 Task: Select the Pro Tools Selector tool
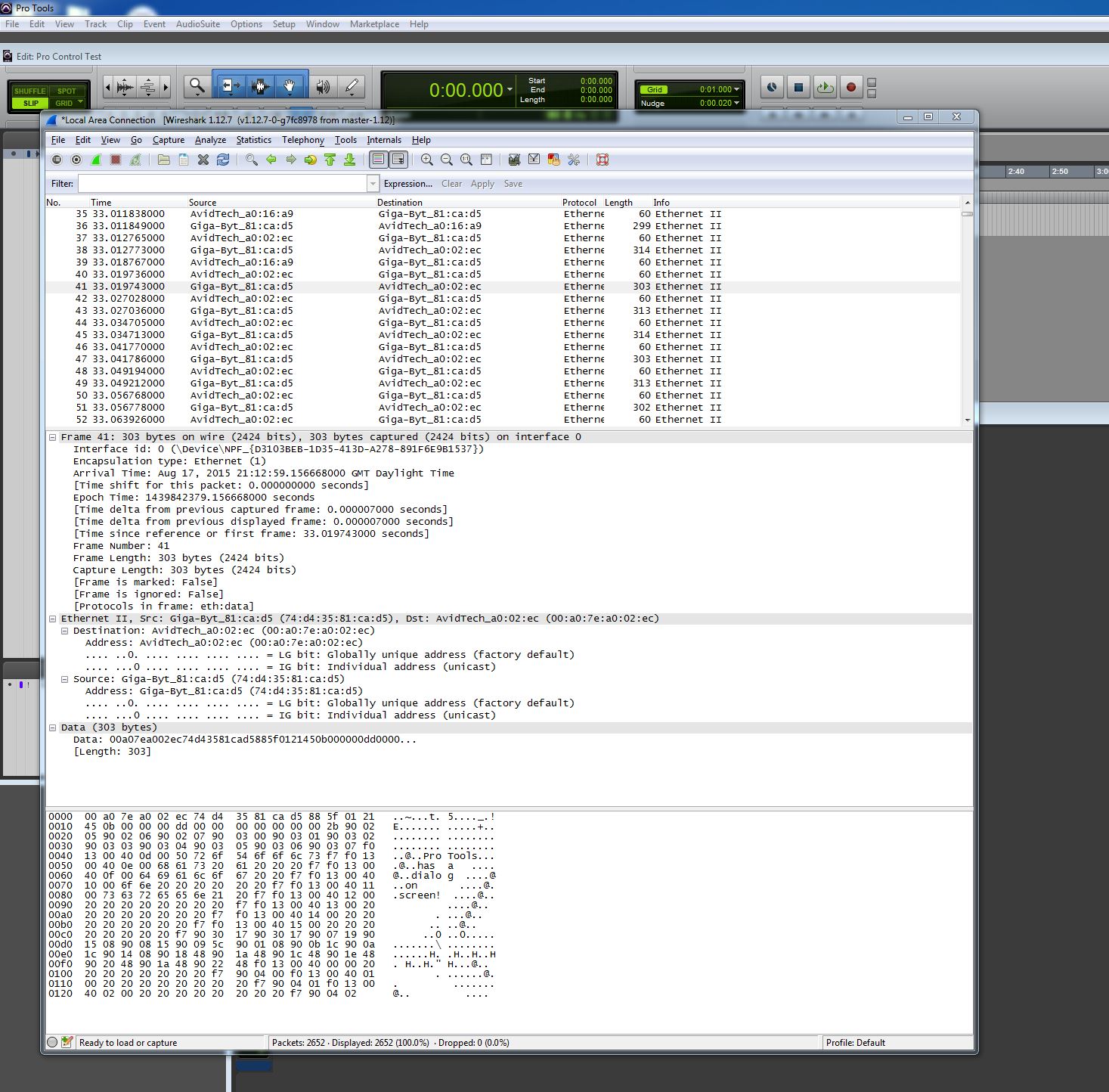click(261, 87)
